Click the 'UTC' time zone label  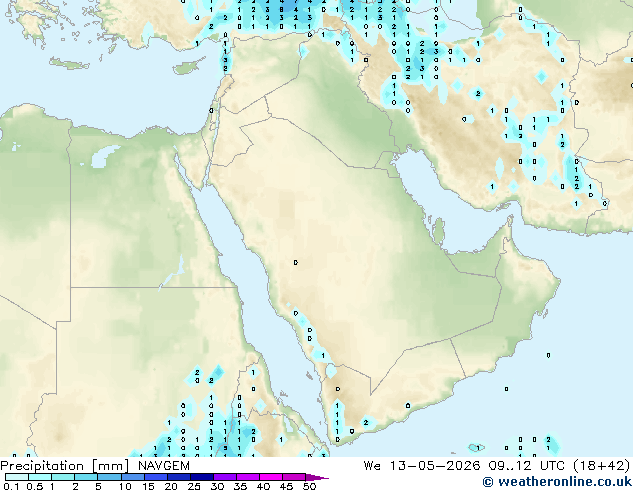[552, 466]
